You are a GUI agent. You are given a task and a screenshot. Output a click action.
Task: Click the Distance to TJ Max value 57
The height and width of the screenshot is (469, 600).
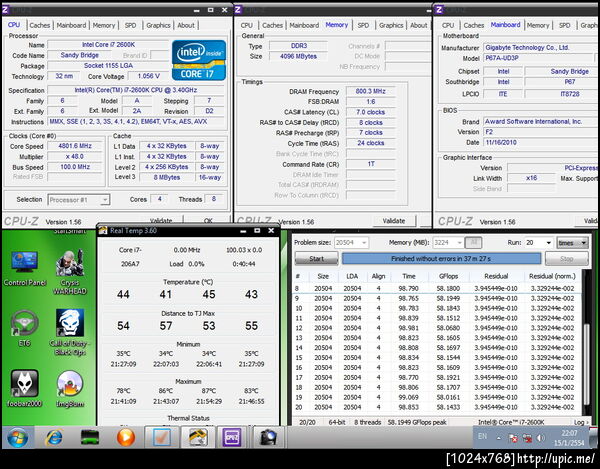(166, 326)
